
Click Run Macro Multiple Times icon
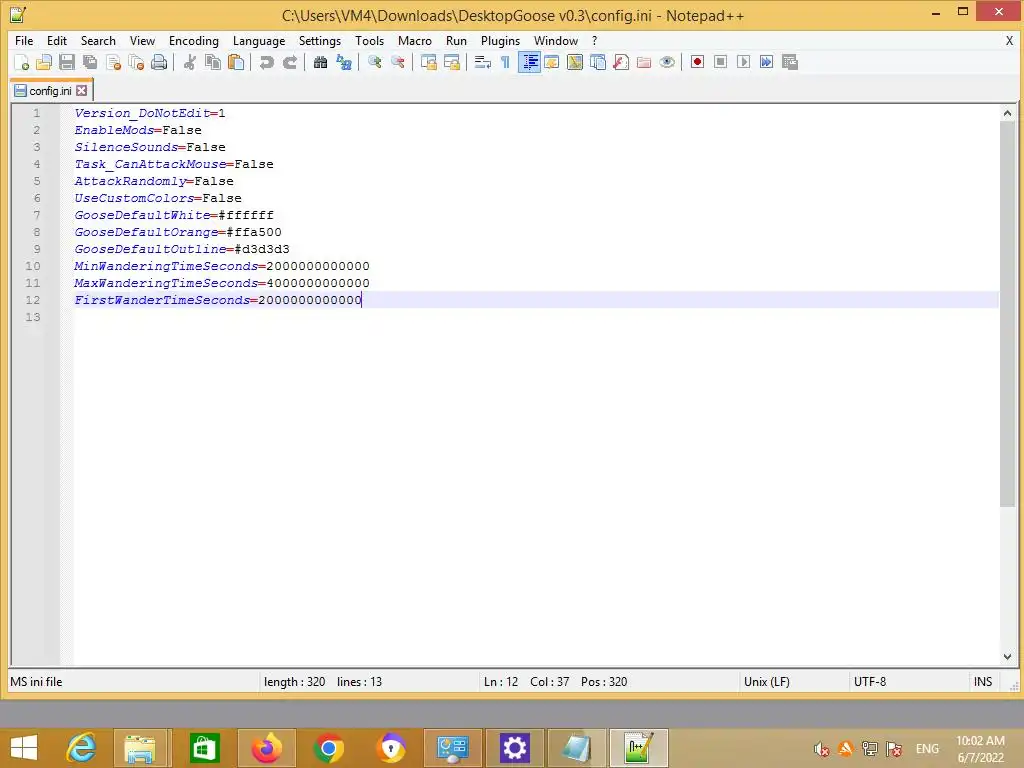(x=767, y=62)
